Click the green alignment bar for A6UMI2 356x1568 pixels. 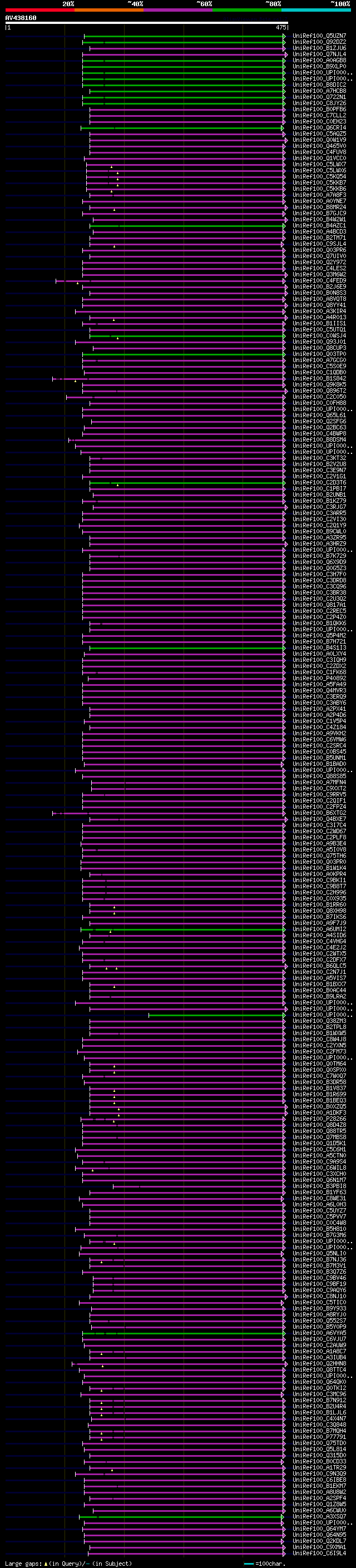182,930
